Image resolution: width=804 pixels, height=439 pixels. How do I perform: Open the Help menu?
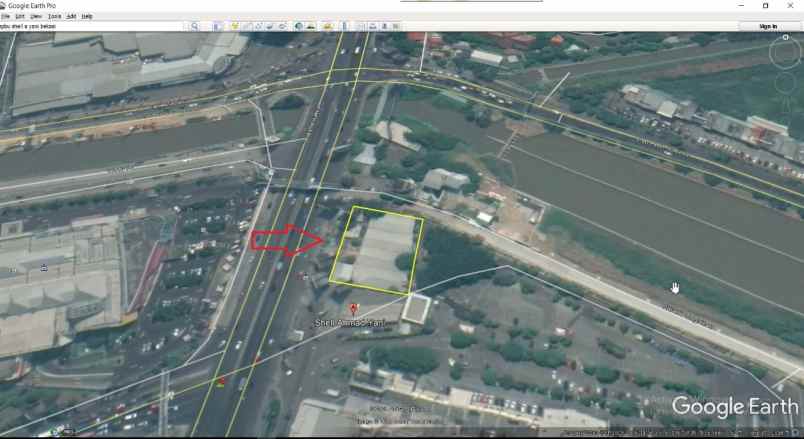click(87, 16)
